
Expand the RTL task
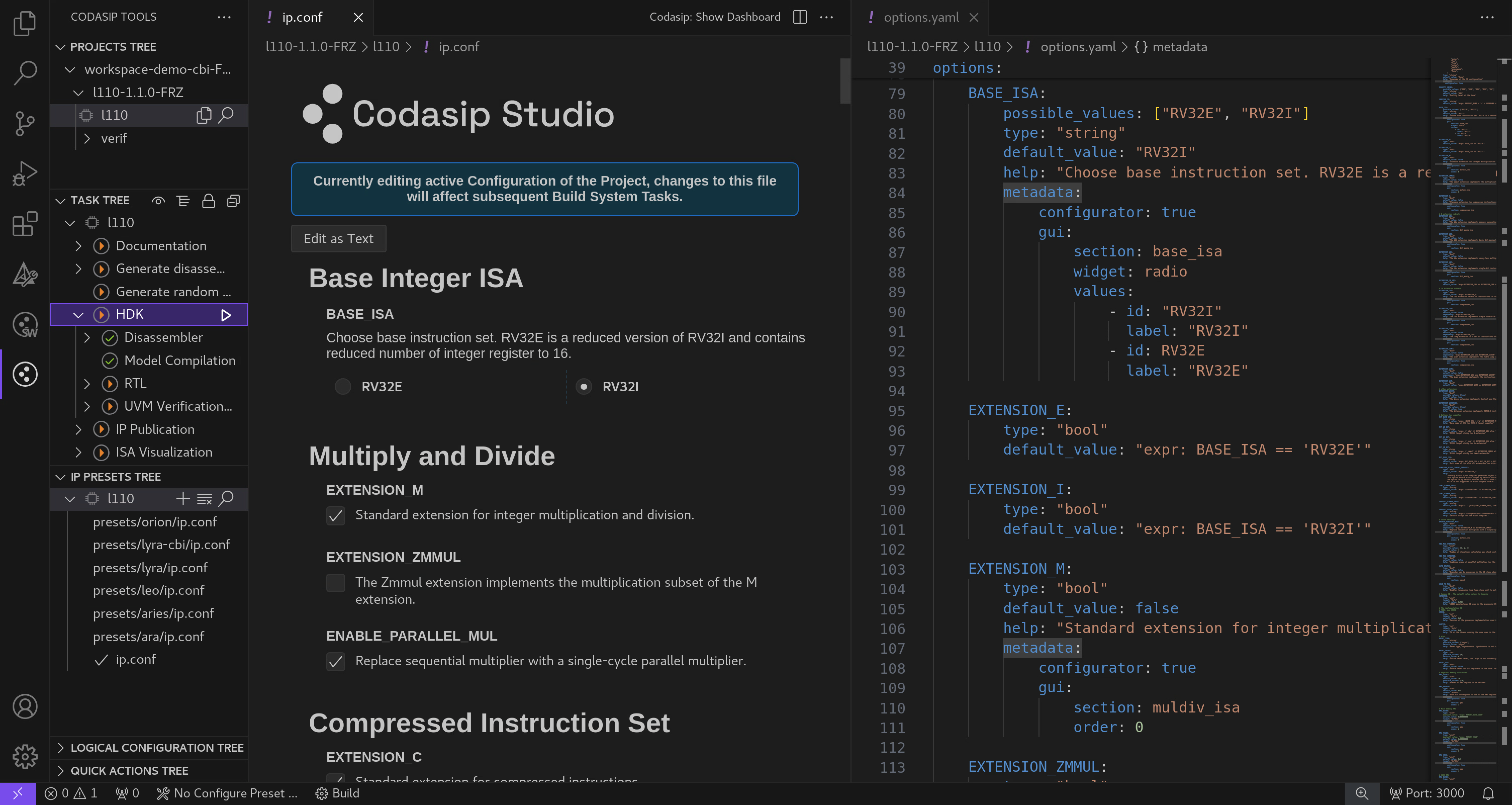pyautogui.click(x=87, y=383)
